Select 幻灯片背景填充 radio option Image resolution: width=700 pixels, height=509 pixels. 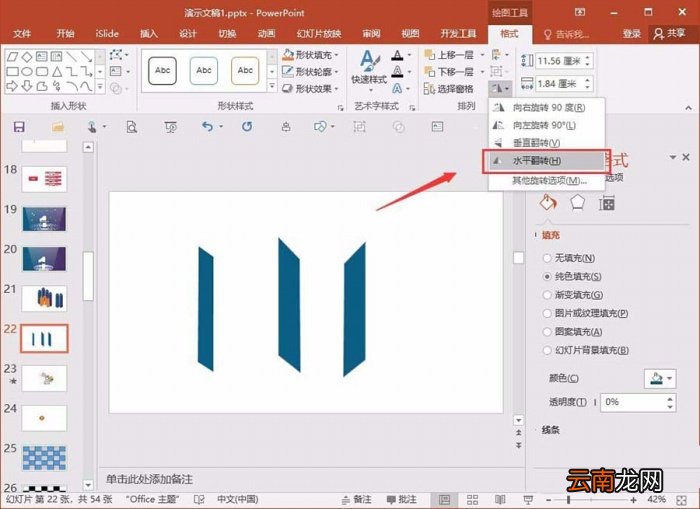[x=547, y=350]
